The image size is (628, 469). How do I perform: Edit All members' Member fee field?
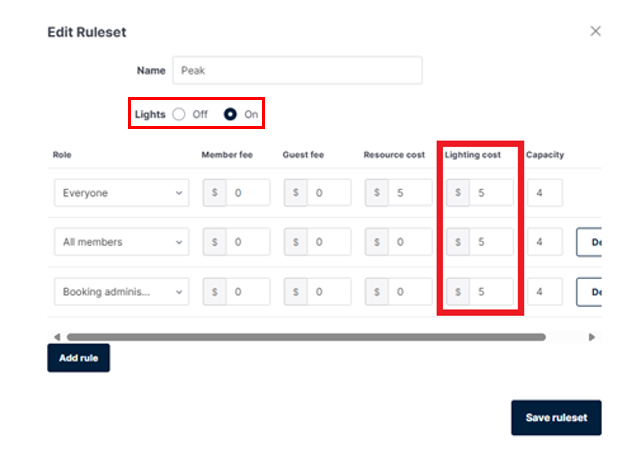tap(247, 242)
